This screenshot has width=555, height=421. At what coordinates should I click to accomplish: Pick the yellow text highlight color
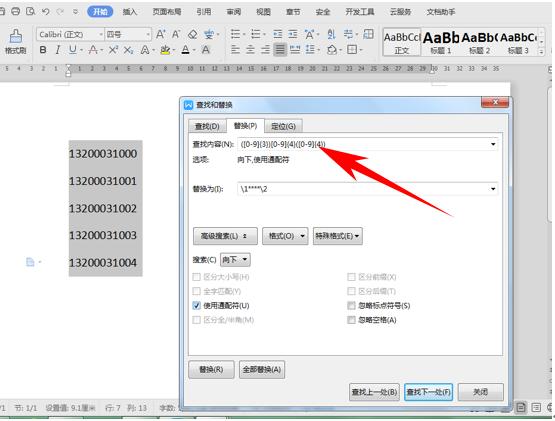[165, 50]
